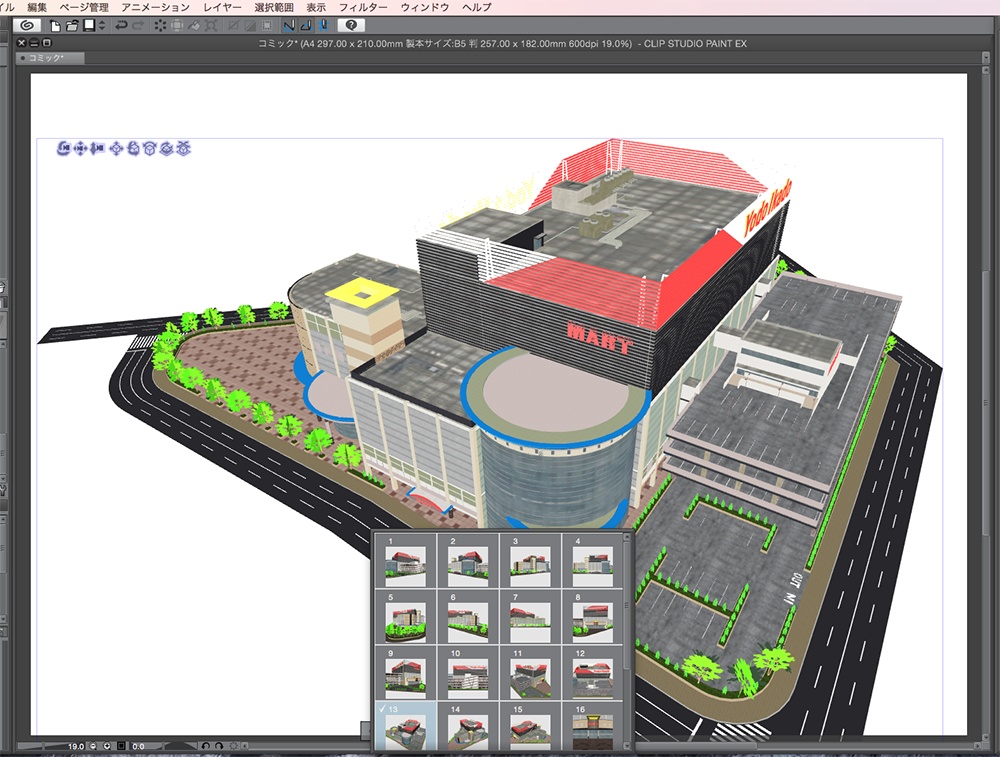The width and height of the screenshot is (1000, 757).
Task: Open the CLIP STUDIO launcher icon
Action: click(x=27, y=25)
